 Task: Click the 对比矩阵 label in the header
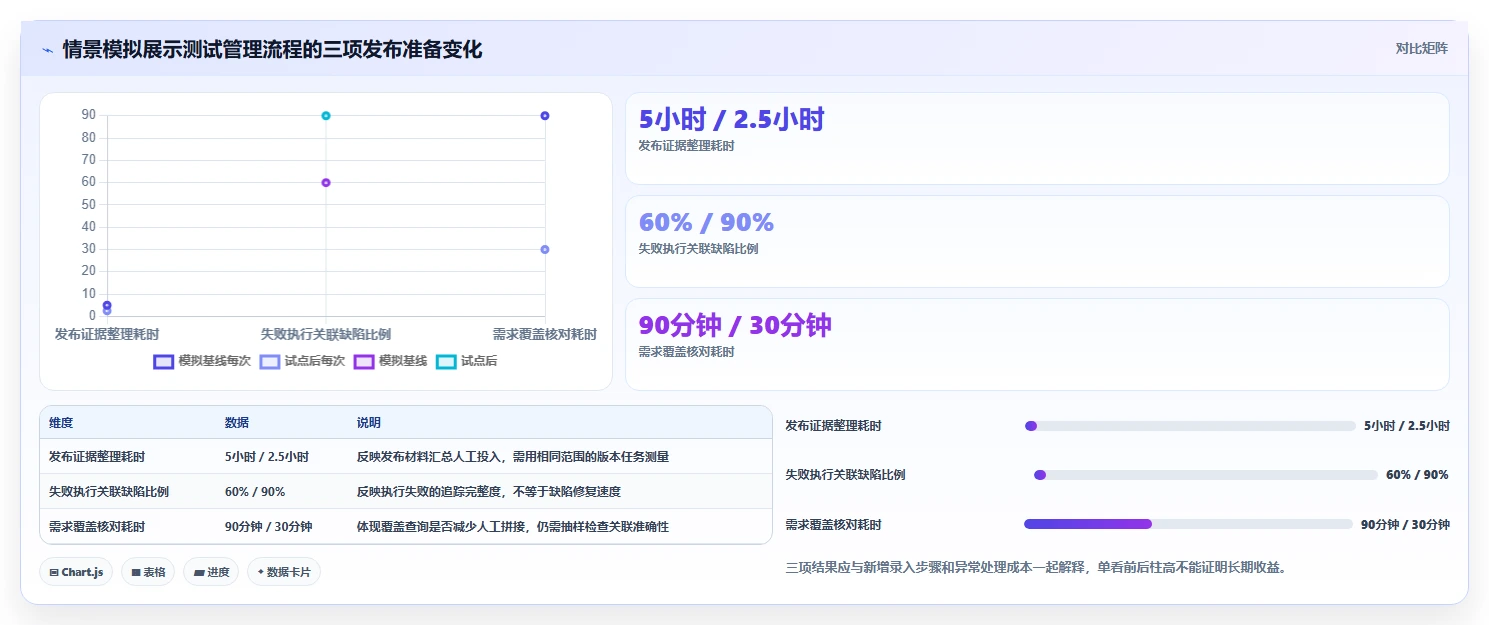coord(1421,48)
